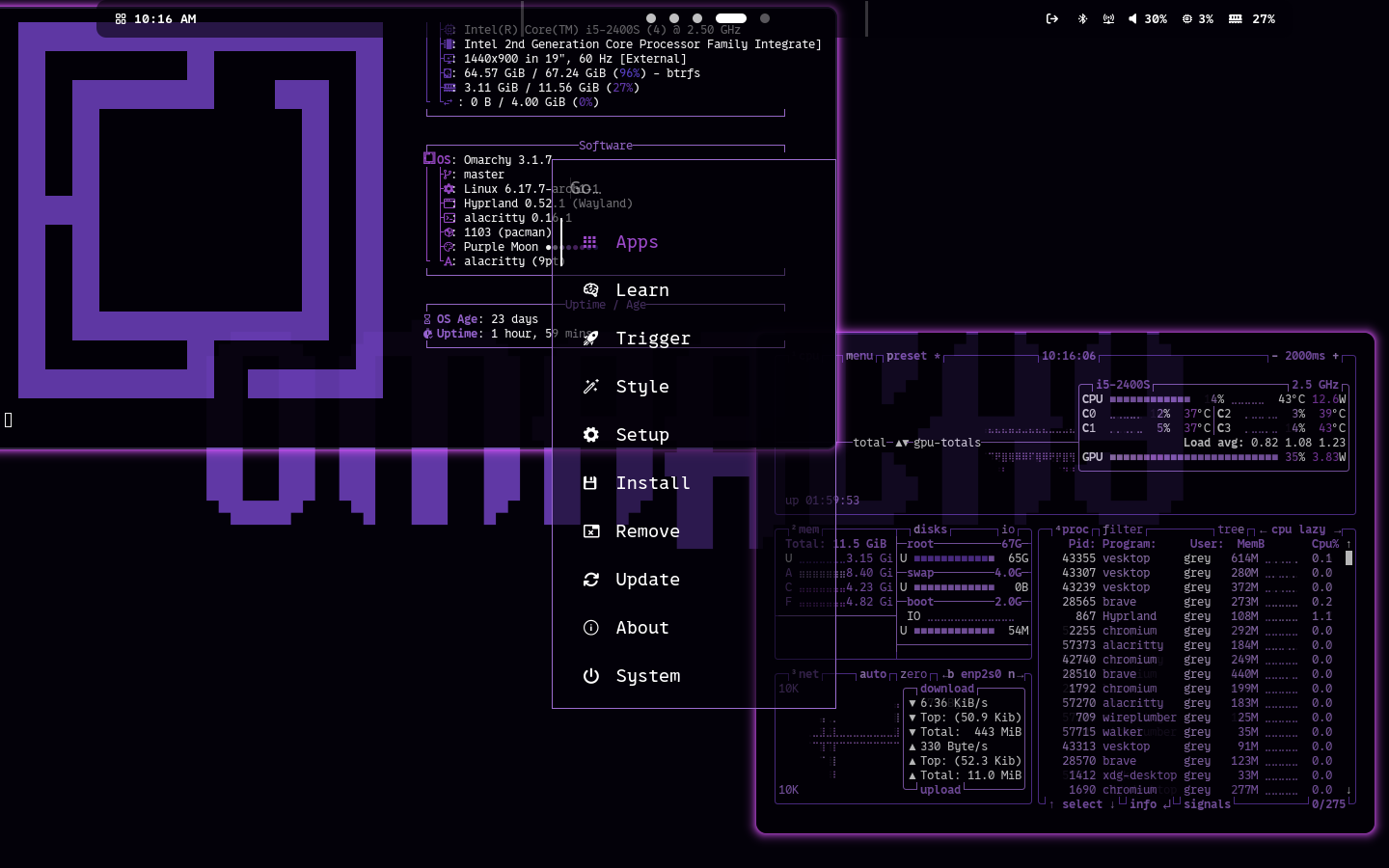The width and height of the screenshot is (1389, 868).
Task: Click the memory module icon in top bar
Action: pyautogui.click(x=1236, y=19)
